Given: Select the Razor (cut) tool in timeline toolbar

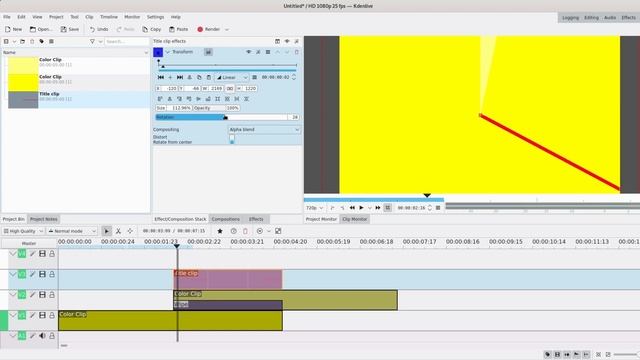Looking at the screenshot, I should [x=118, y=231].
